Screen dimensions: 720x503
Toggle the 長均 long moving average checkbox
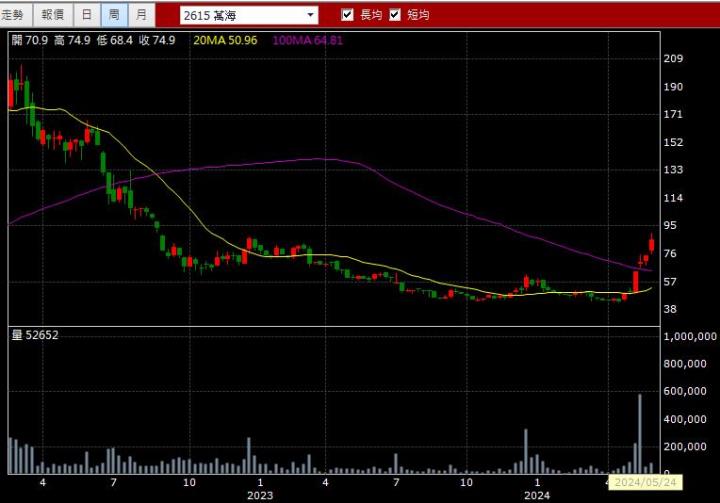(x=348, y=15)
